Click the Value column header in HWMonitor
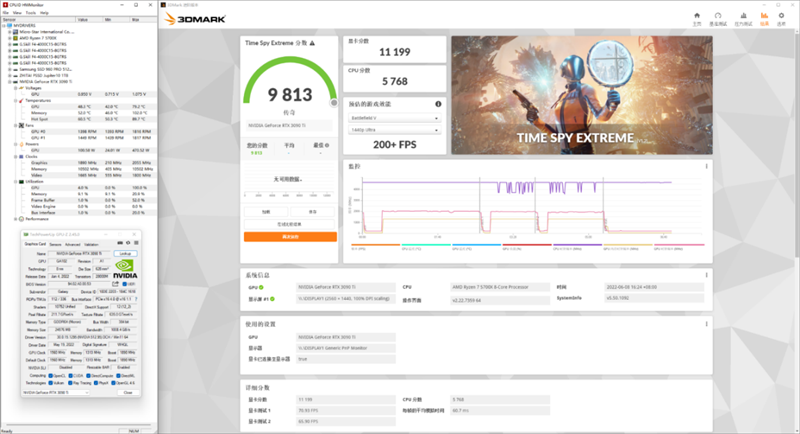 tap(89, 19)
